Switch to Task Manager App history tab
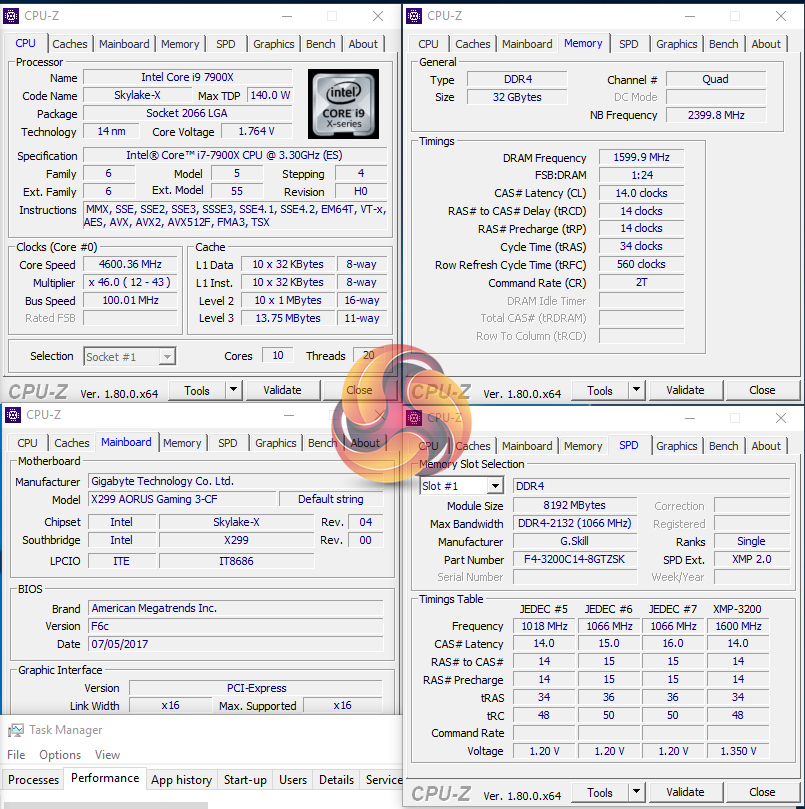Viewport: 805px width, 809px height. coord(182,780)
